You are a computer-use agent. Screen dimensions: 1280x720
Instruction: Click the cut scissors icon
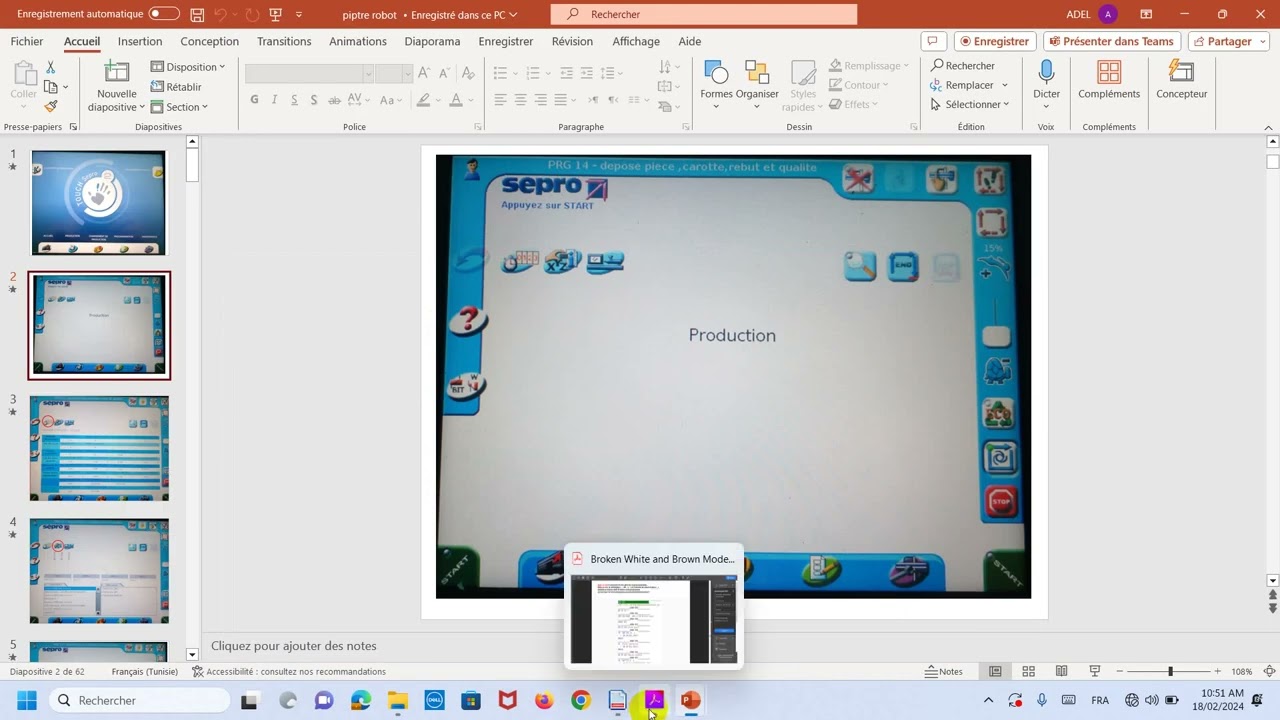[x=51, y=67]
